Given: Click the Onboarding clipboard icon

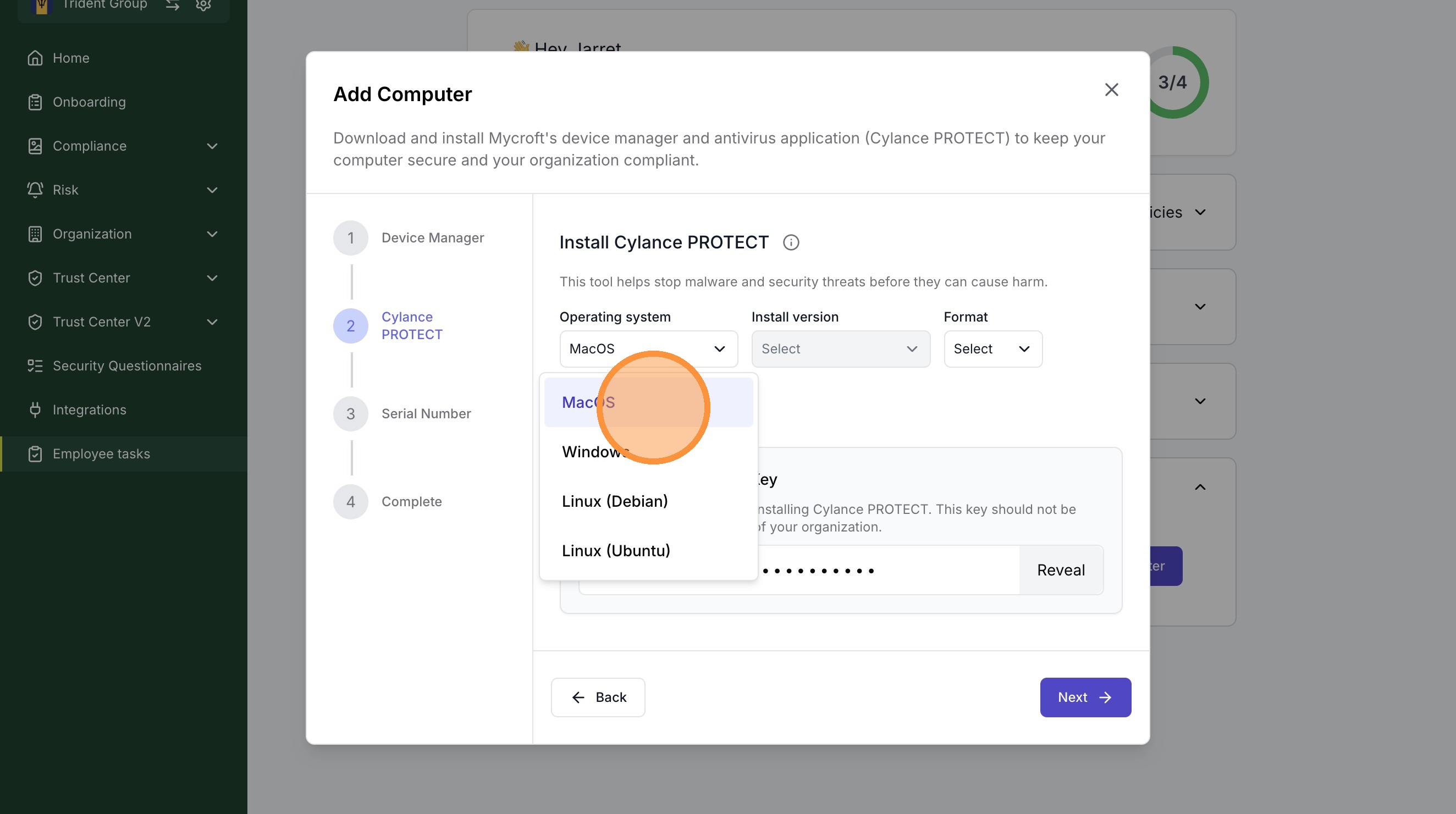Looking at the screenshot, I should tap(35, 102).
